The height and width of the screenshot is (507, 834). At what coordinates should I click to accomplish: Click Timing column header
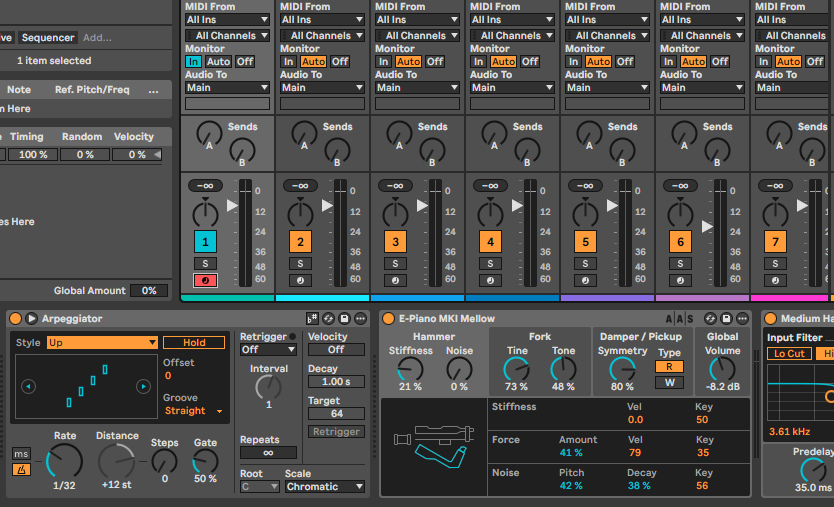click(x=27, y=137)
